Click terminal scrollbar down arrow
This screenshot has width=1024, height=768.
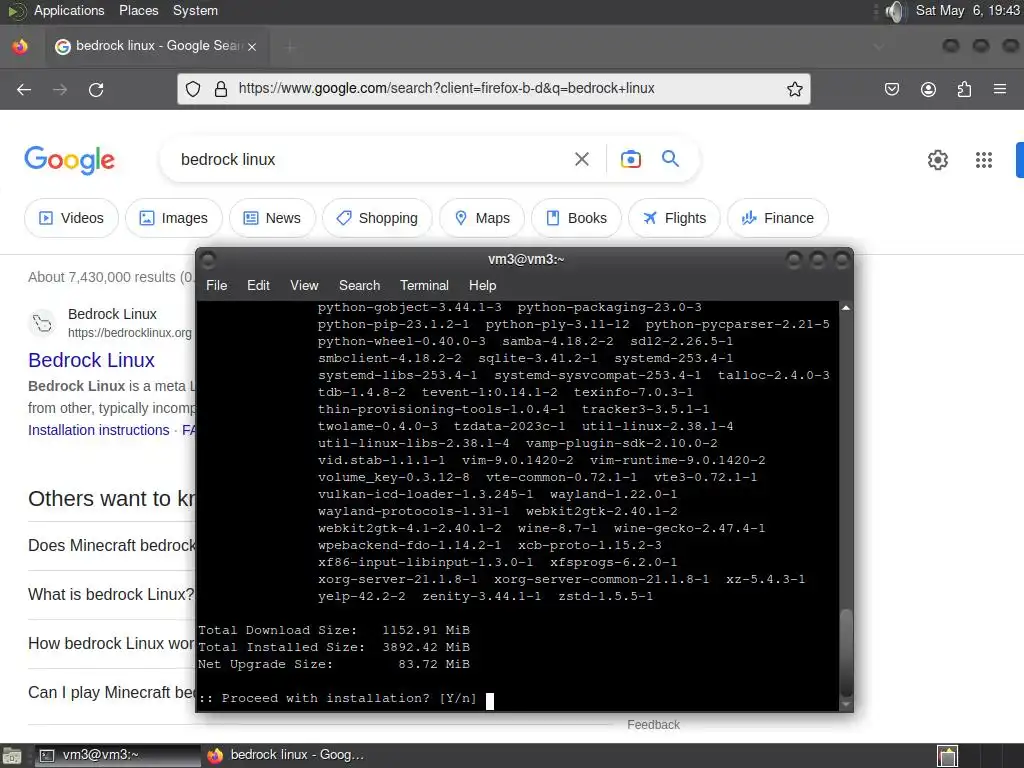click(x=846, y=705)
